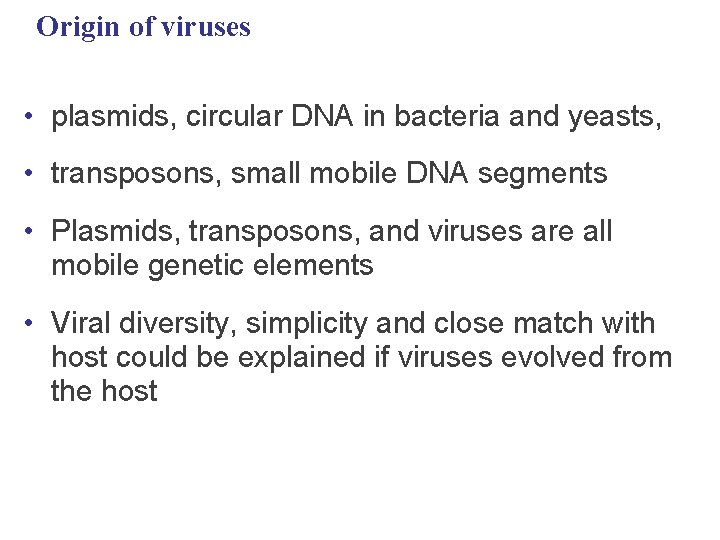Image resolution: width=720 pixels, height=540 pixels.
Task: Click the bullet dot before 'Viral diversity'
Action: click(33, 324)
